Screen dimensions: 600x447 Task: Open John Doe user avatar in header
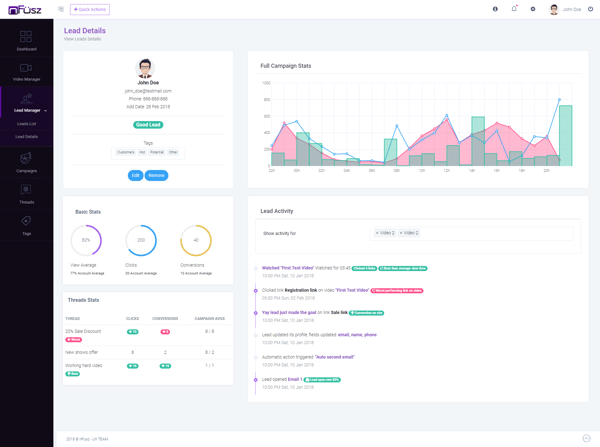coord(554,10)
